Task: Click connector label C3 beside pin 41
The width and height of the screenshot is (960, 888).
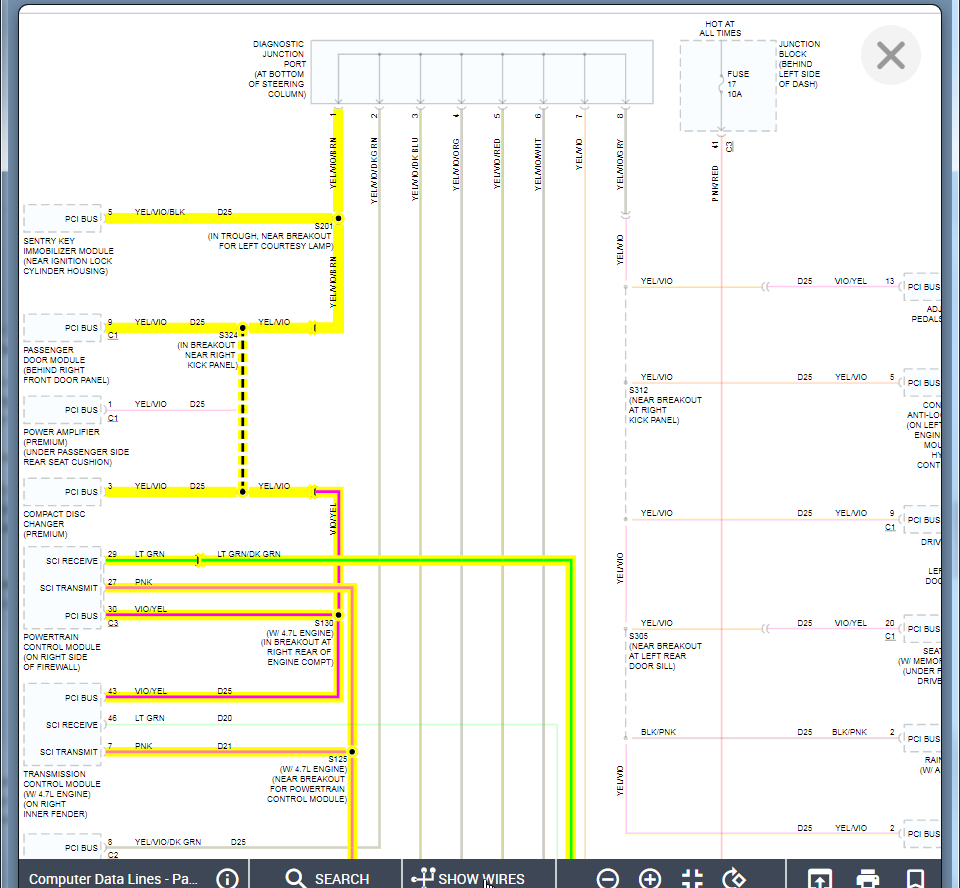Action: [729, 146]
